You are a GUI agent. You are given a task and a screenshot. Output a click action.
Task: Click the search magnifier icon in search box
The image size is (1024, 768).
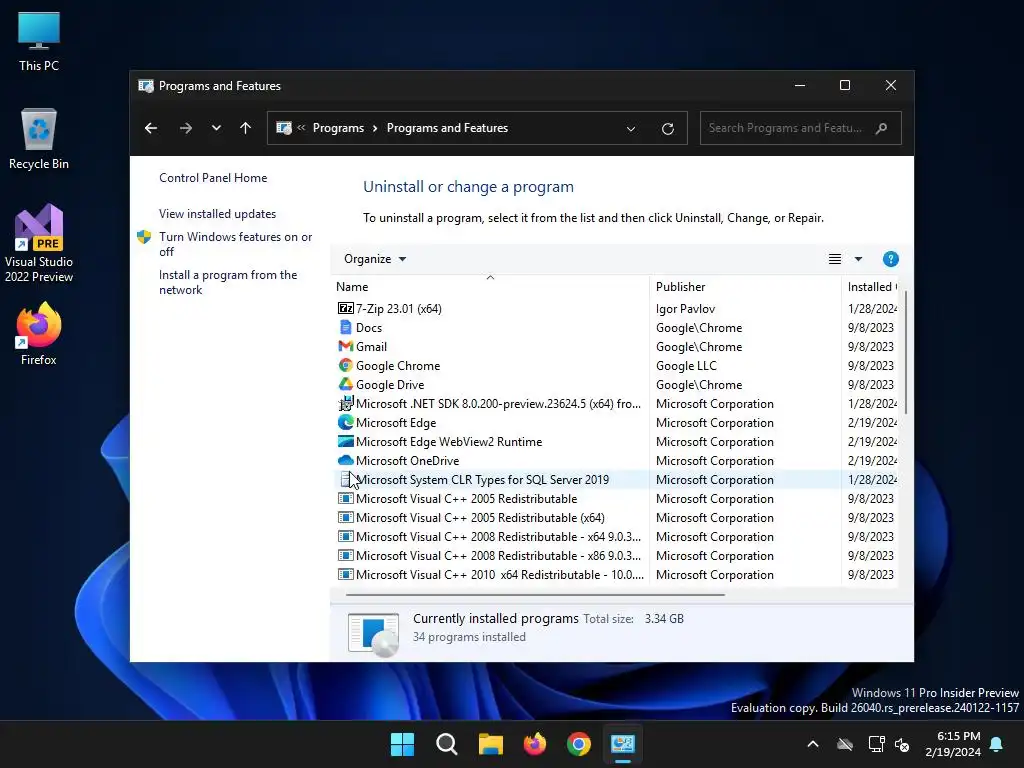pos(881,128)
